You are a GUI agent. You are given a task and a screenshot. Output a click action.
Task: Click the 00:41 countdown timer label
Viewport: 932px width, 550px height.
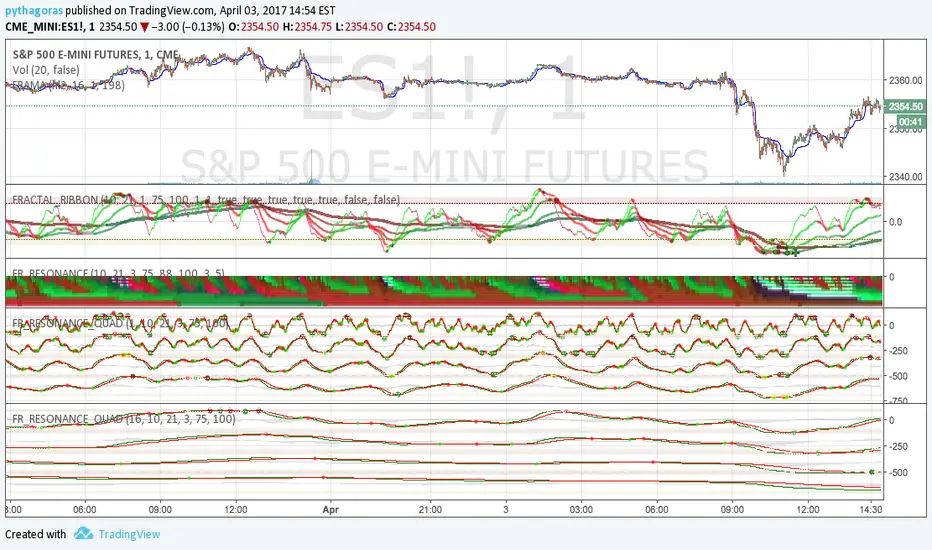point(910,122)
